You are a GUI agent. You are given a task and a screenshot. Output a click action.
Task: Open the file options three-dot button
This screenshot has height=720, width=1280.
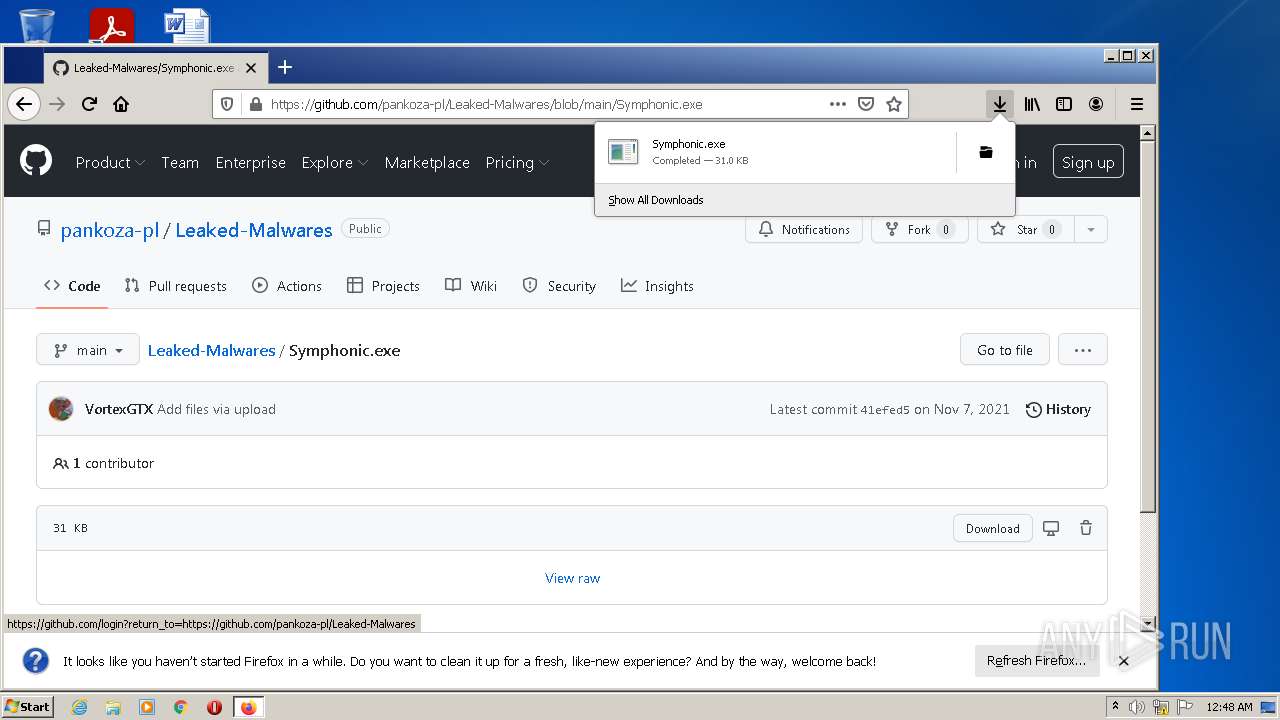(x=1082, y=350)
